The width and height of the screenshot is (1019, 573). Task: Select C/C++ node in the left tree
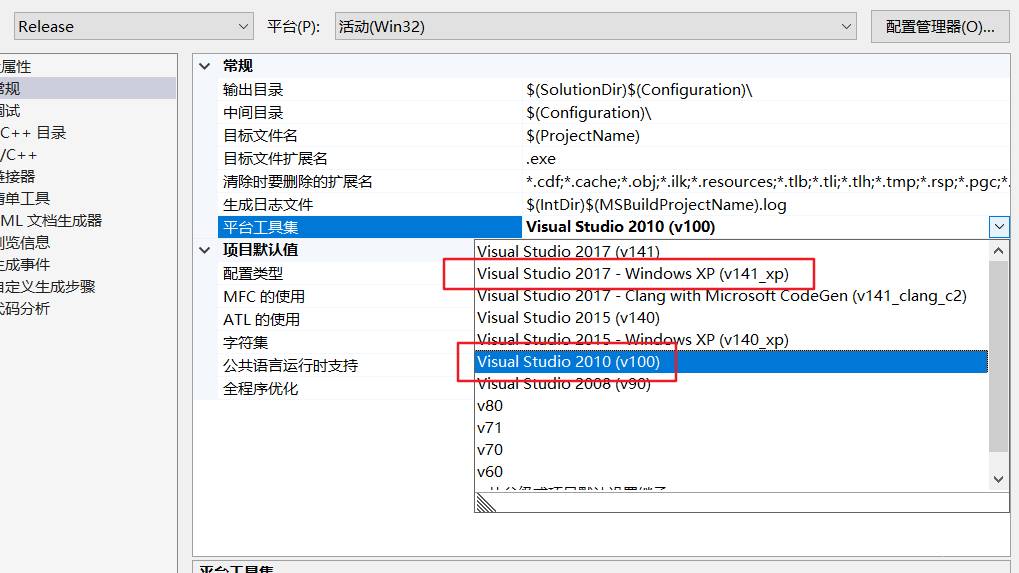click(19, 155)
